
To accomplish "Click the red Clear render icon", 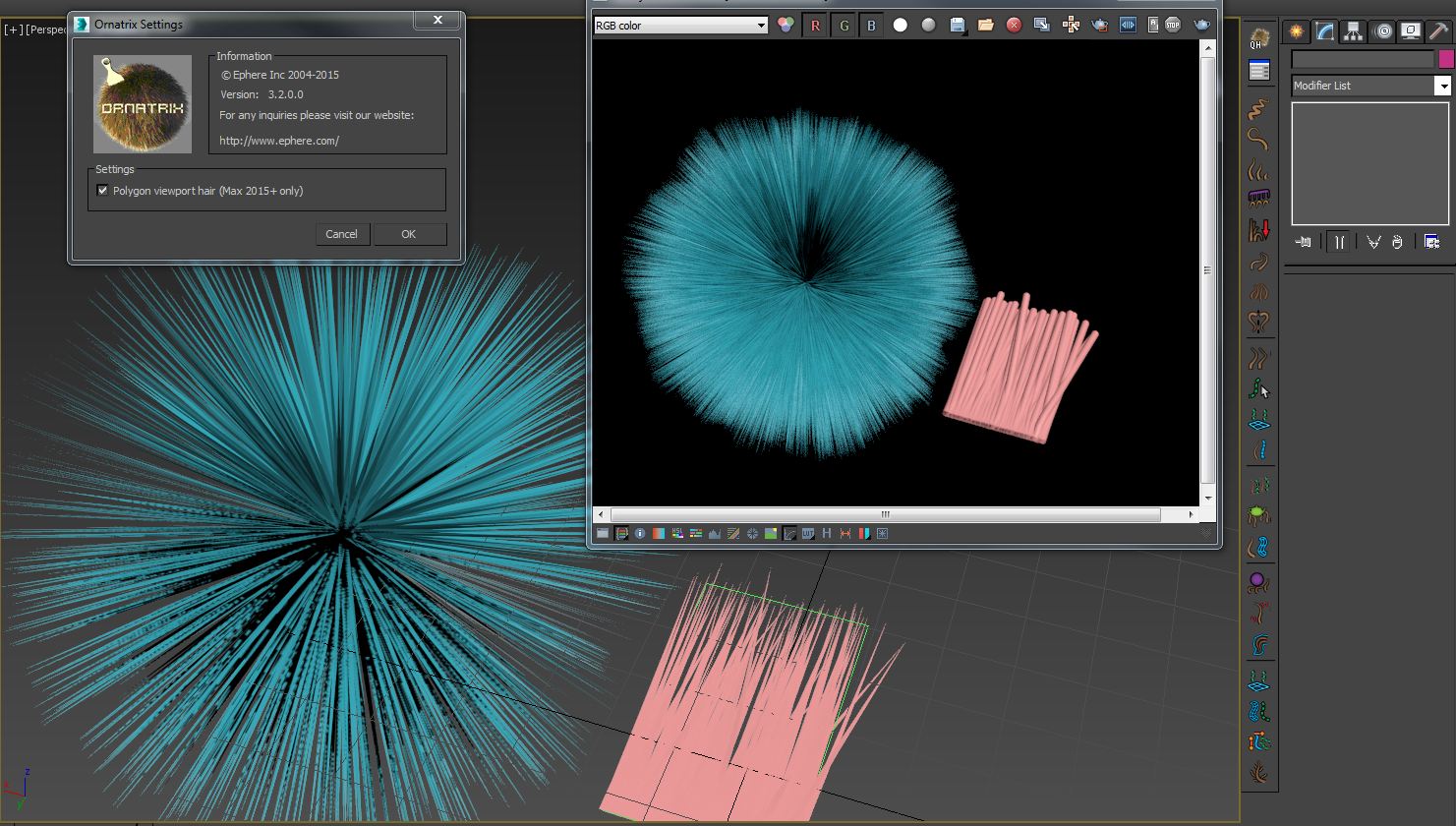I will pyautogui.click(x=1014, y=26).
